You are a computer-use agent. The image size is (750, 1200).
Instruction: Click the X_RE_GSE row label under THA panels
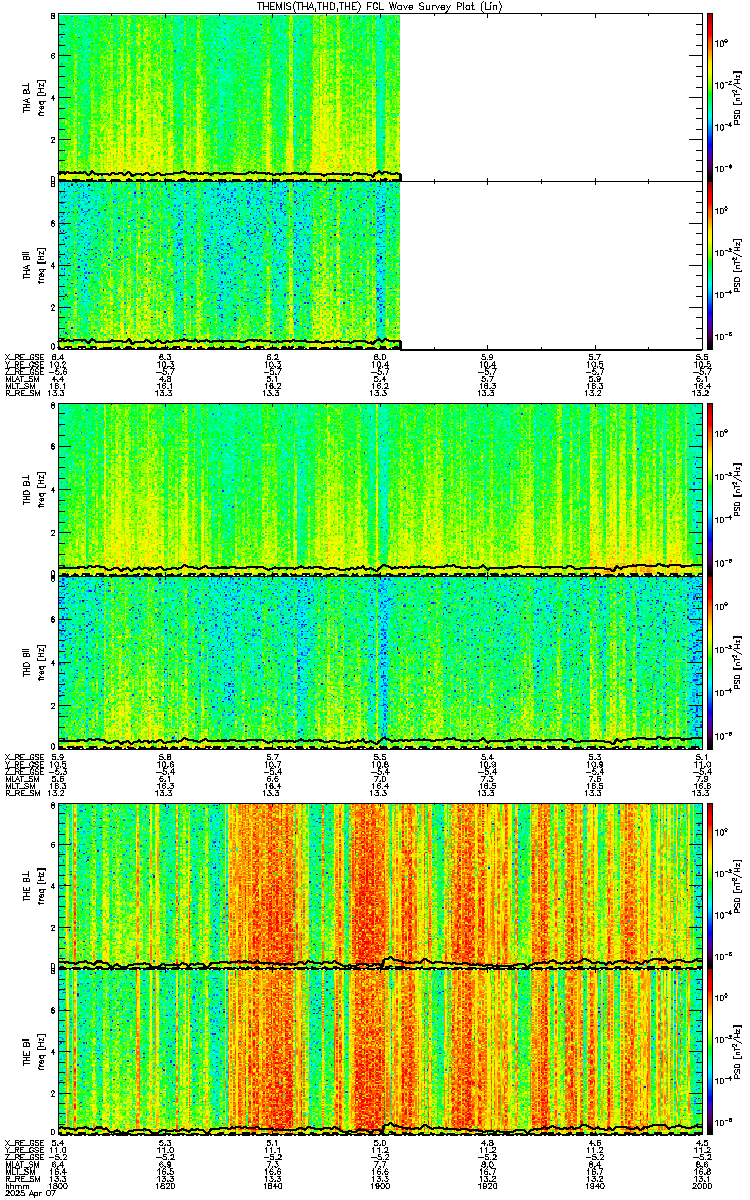click(x=23, y=357)
